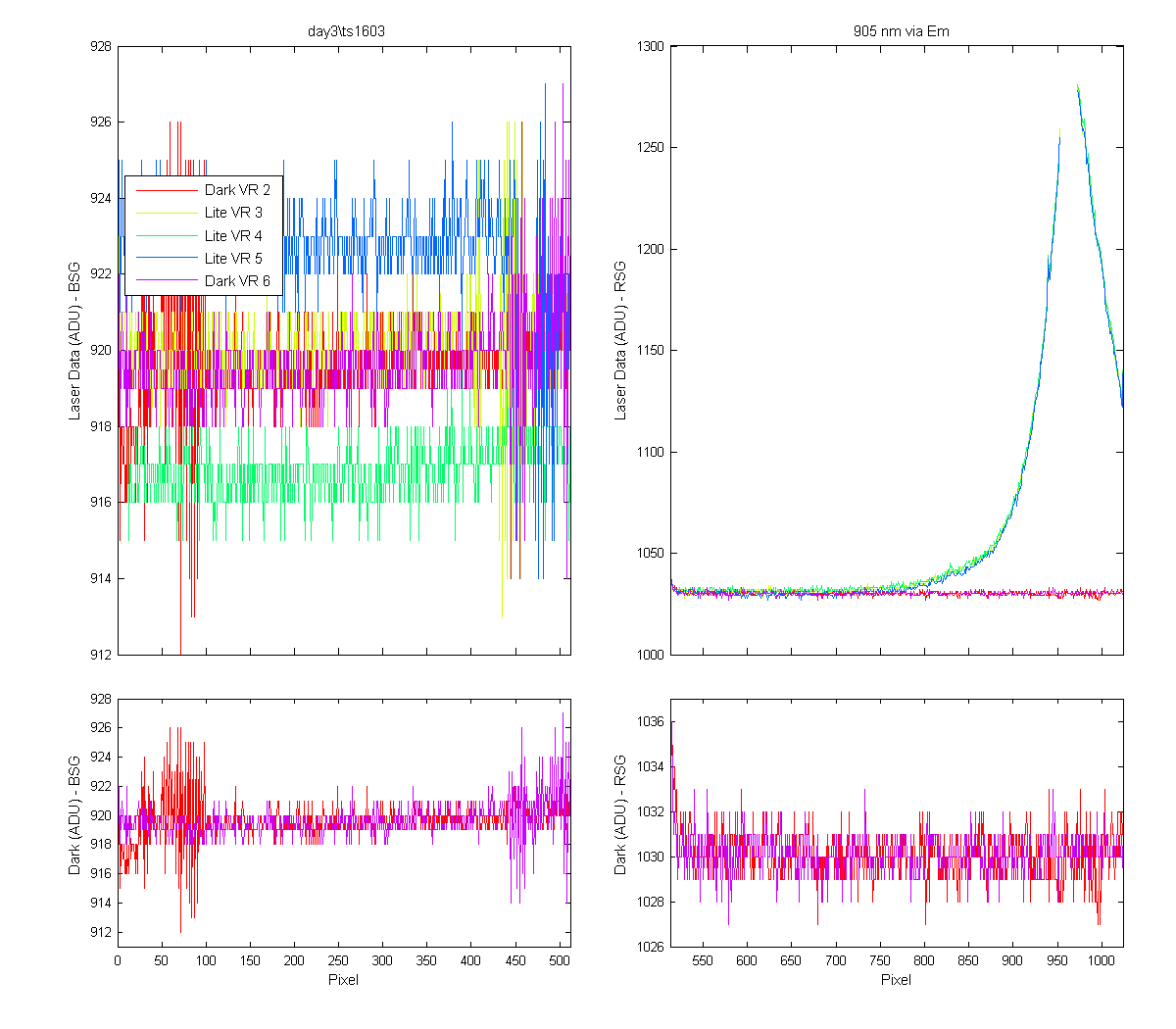Image resolution: width=1176 pixels, height=1029 pixels.
Task: Click the '1028' tick on RSG dark plot
Action: (x=651, y=903)
